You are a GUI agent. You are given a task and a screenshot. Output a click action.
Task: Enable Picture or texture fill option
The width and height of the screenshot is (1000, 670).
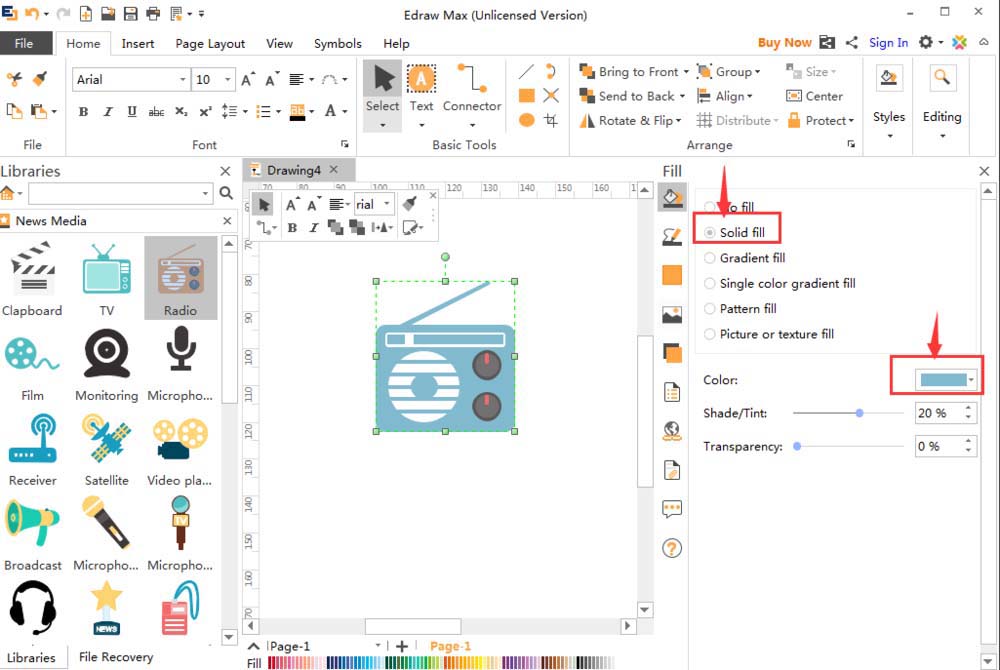pos(710,334)
